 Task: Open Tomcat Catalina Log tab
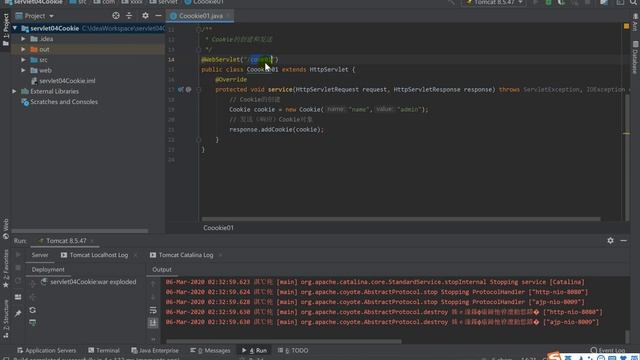182,255
